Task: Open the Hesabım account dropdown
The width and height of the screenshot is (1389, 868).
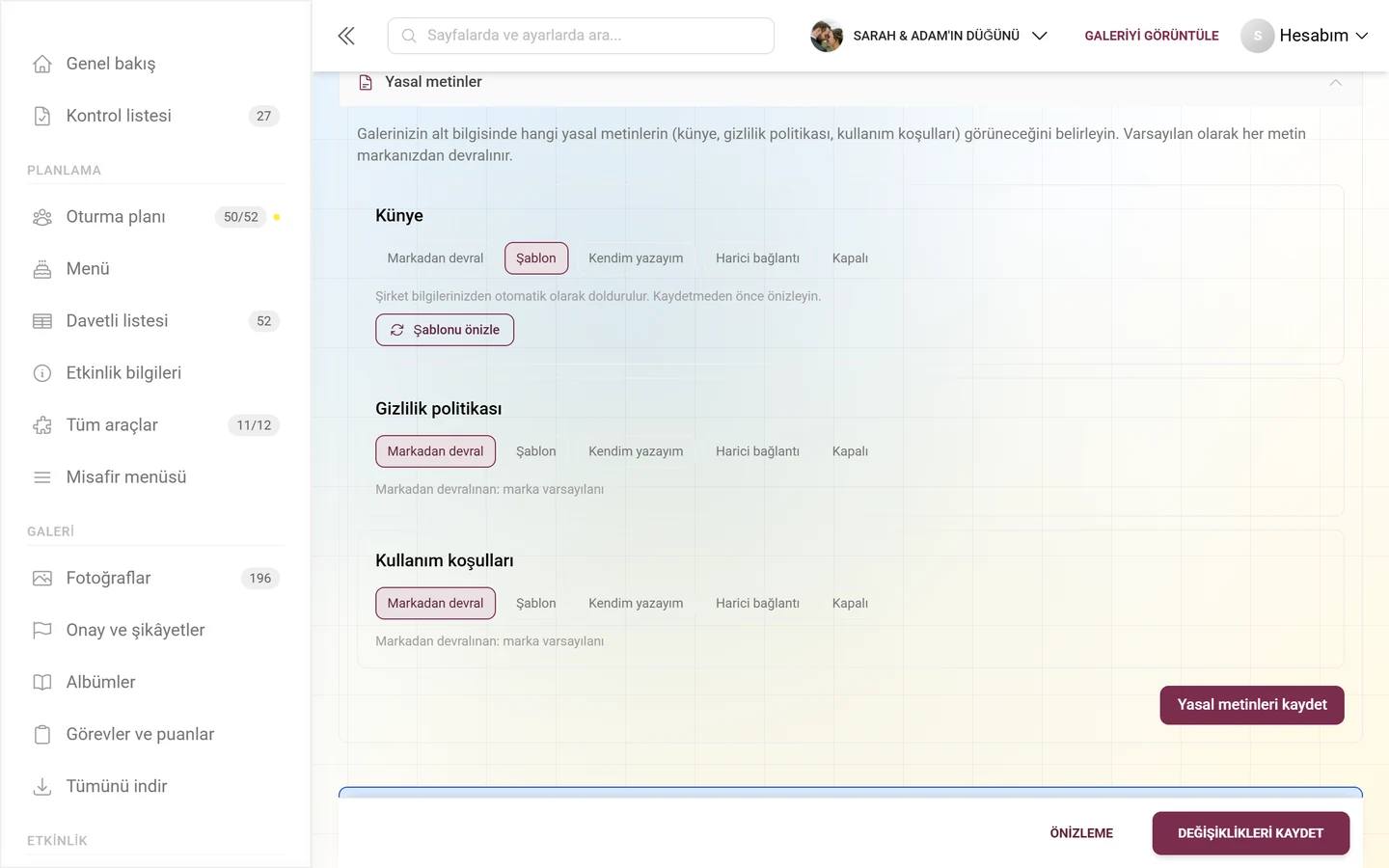Action: [x=1304, y=36]
